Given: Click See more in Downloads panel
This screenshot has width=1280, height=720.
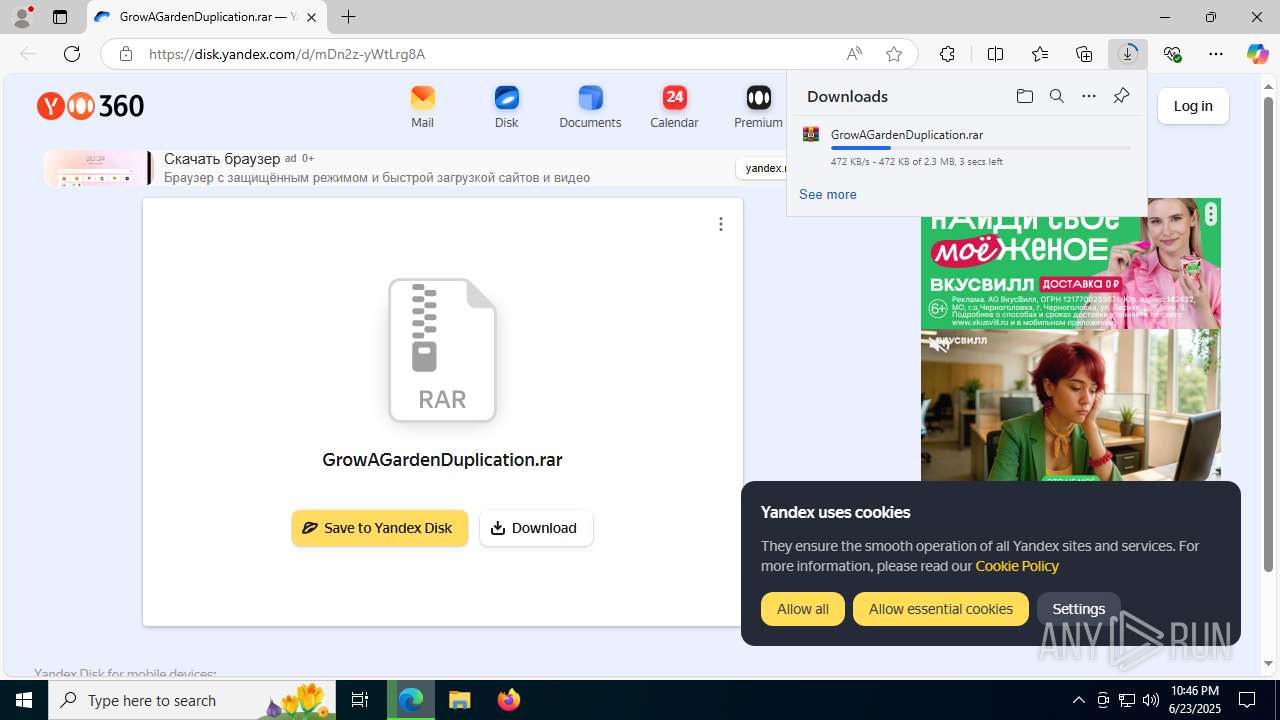Looking at the screenshot, I should click(x=827, y=194).
